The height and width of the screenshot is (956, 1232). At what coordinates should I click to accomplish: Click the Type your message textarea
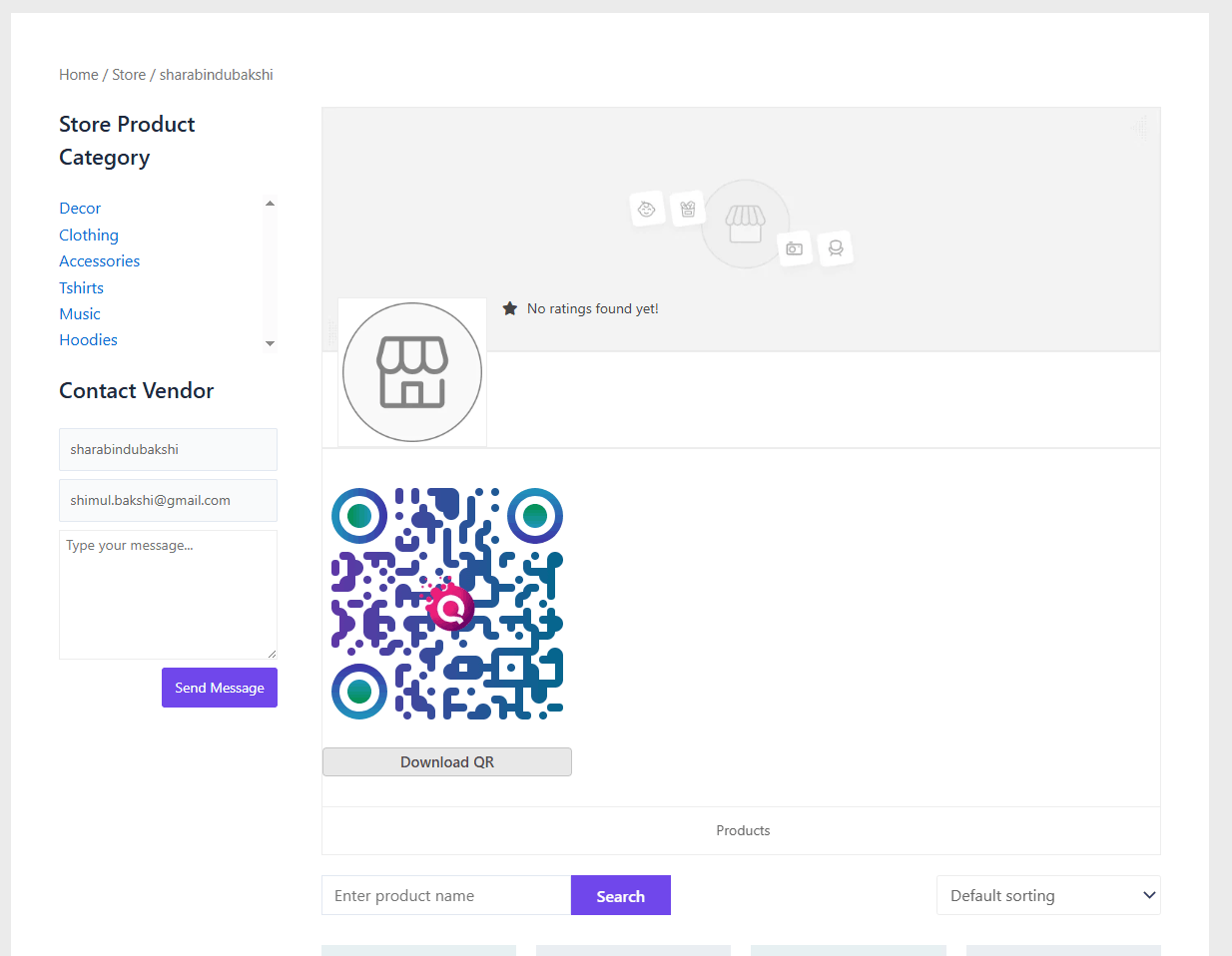(x=168, y=595)
